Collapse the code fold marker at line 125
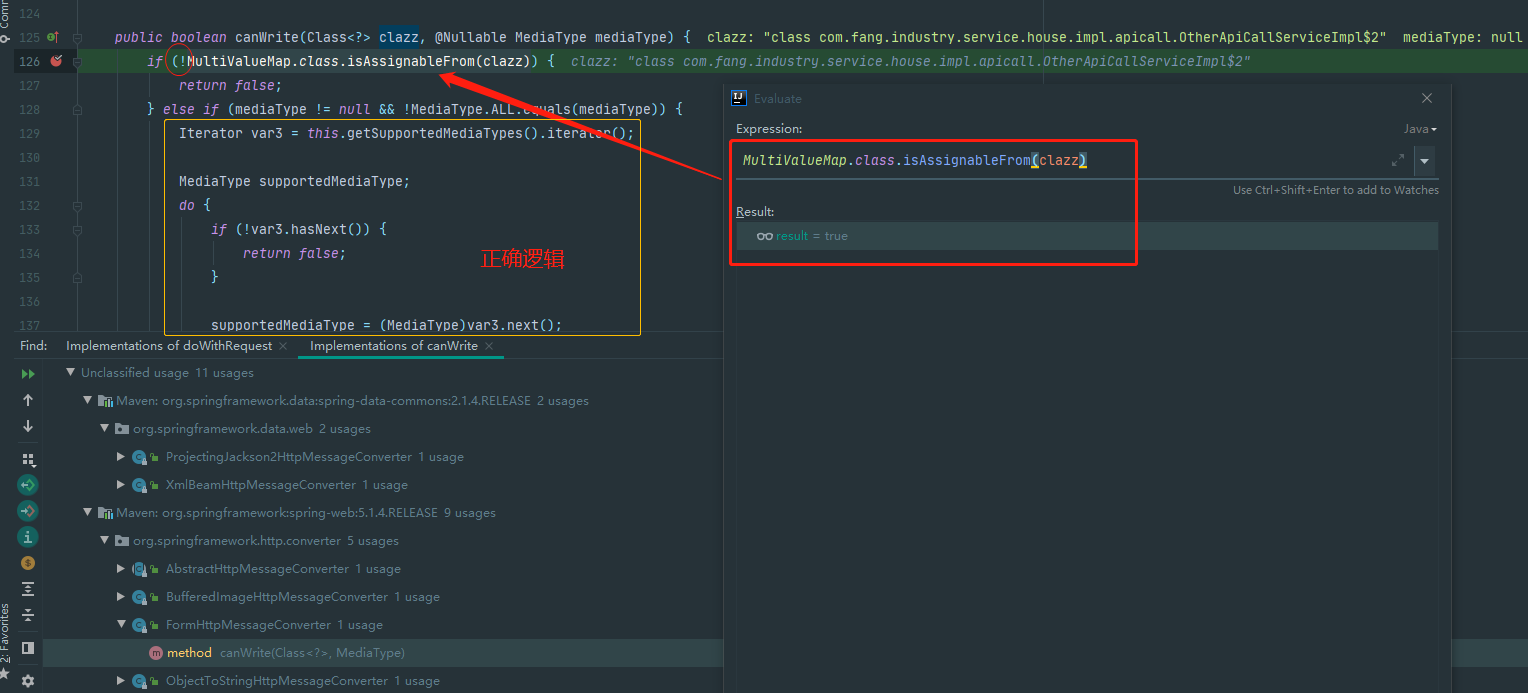The width and height of the screenshot is (1528, 693). click(x=77, y=37)
